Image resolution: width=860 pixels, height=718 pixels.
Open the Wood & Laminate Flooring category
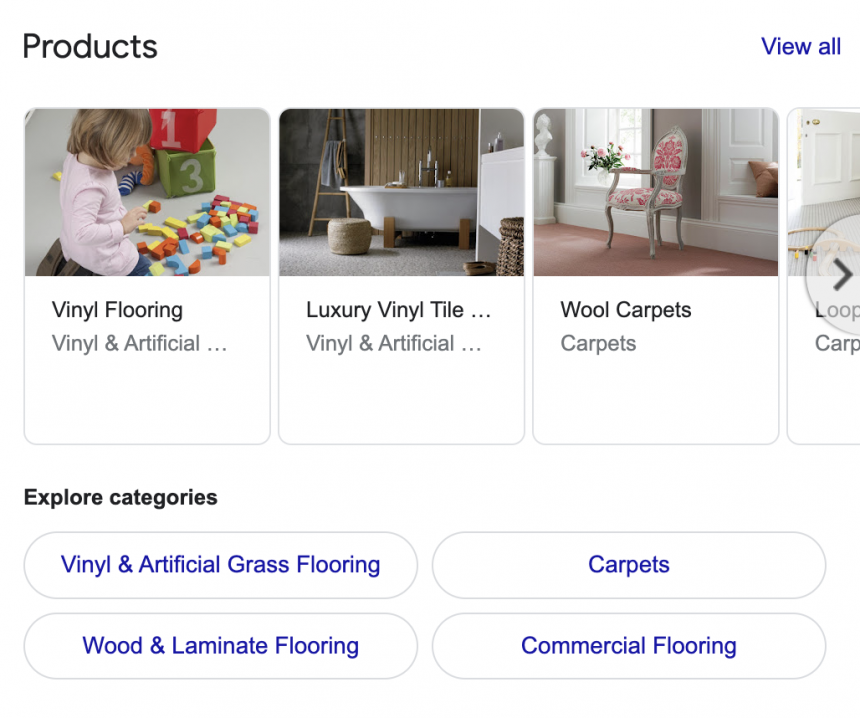tap(220, 646)
